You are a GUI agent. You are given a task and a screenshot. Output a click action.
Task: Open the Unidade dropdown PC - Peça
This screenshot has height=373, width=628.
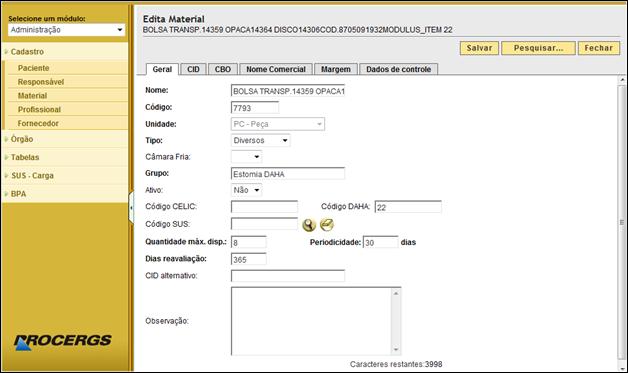pos(278,124)
